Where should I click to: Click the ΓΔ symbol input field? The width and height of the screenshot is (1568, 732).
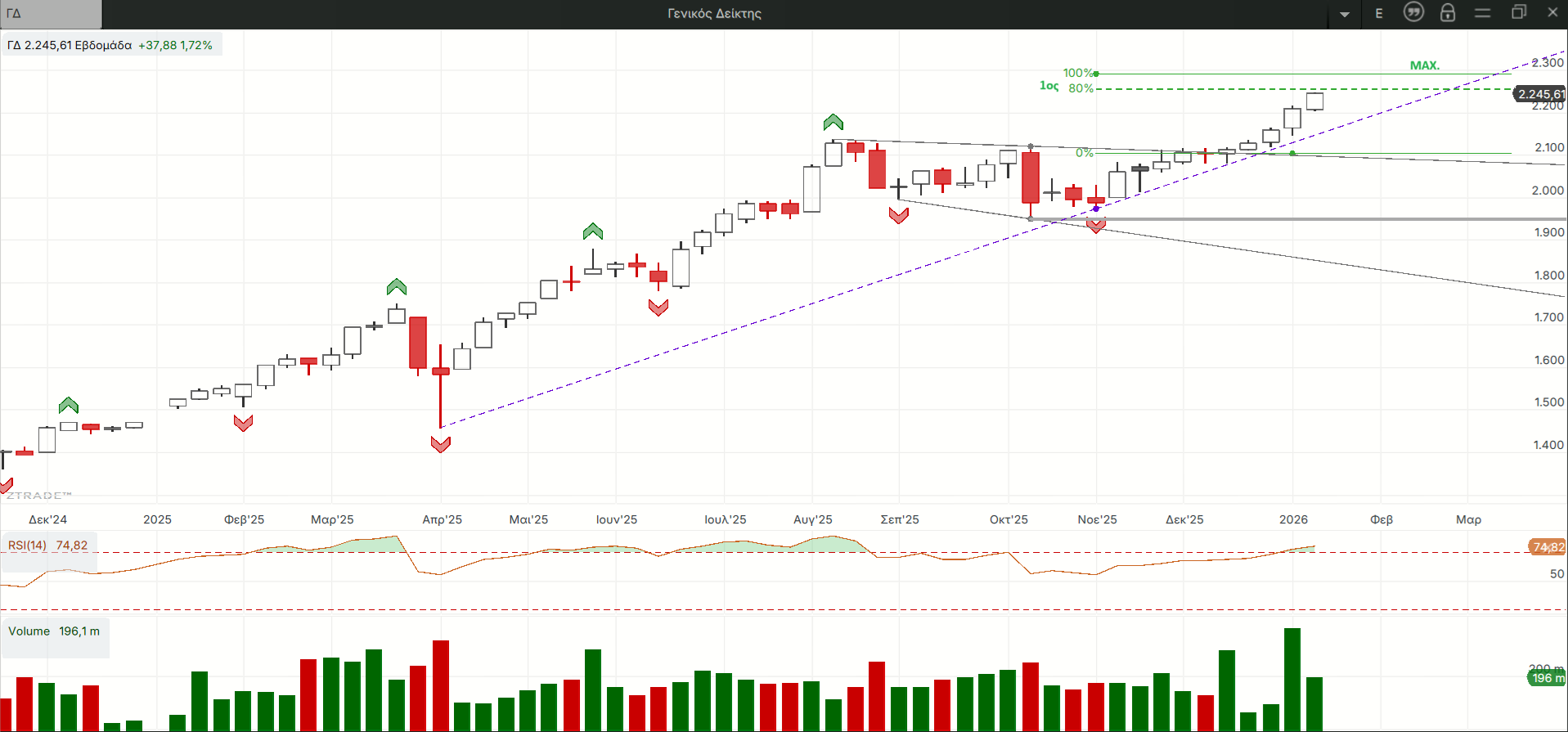point(51,13)
